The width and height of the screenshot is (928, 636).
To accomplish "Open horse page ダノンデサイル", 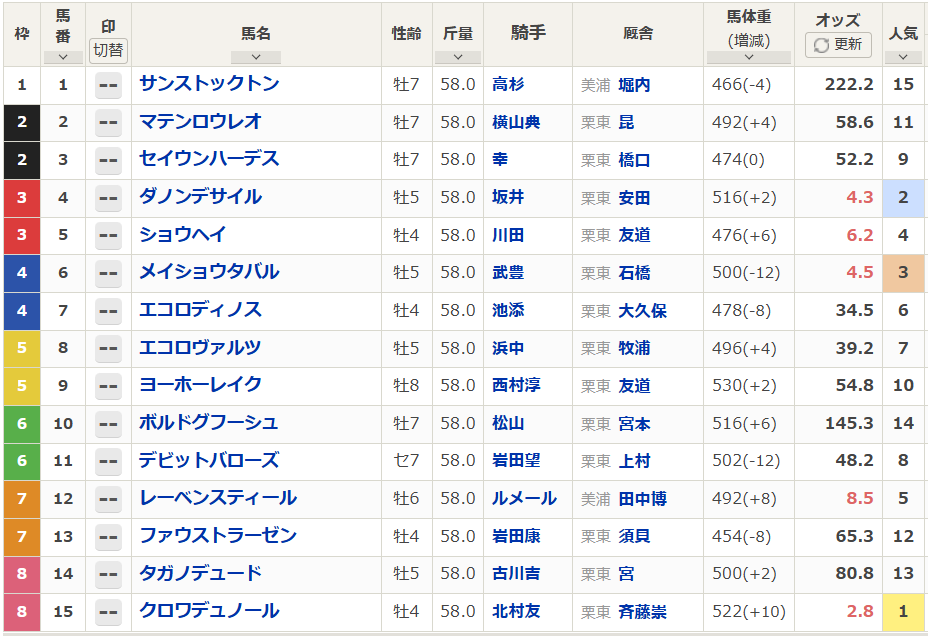I will click(200, 196).
